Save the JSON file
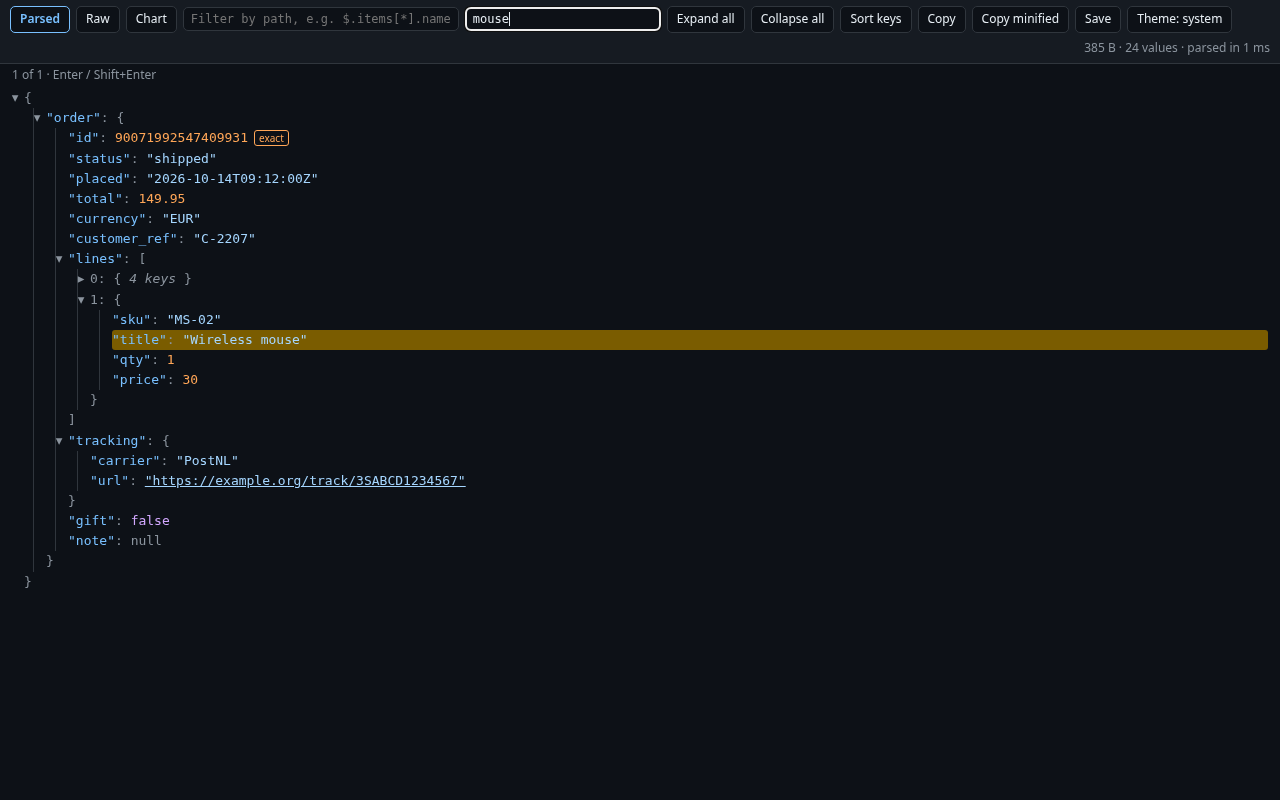Image resolution: width=1280 pixels, height=800 pixels. pyautogui.click(x=1098, y=19)
